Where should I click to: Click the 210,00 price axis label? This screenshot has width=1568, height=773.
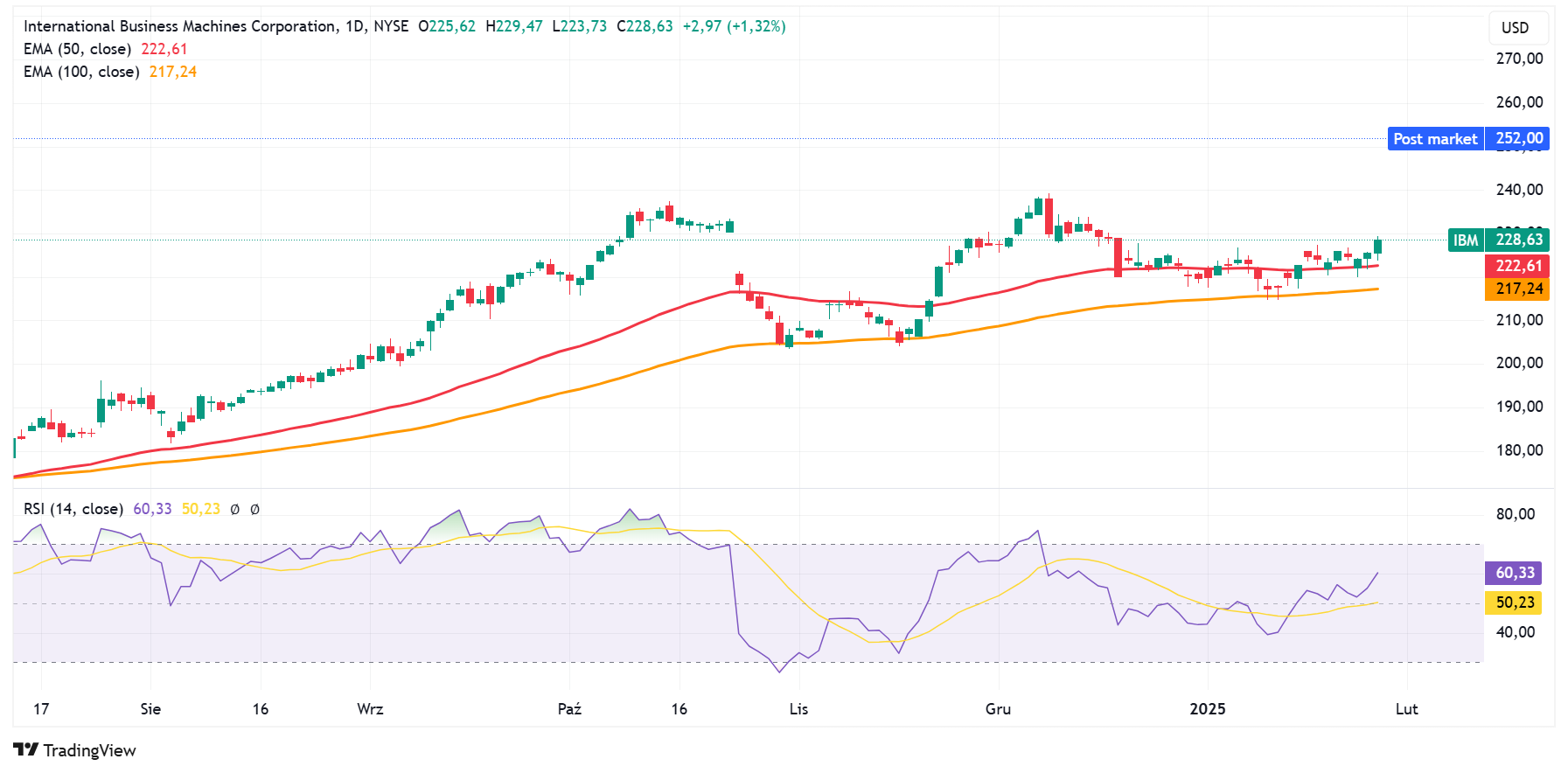point(1519,320)
